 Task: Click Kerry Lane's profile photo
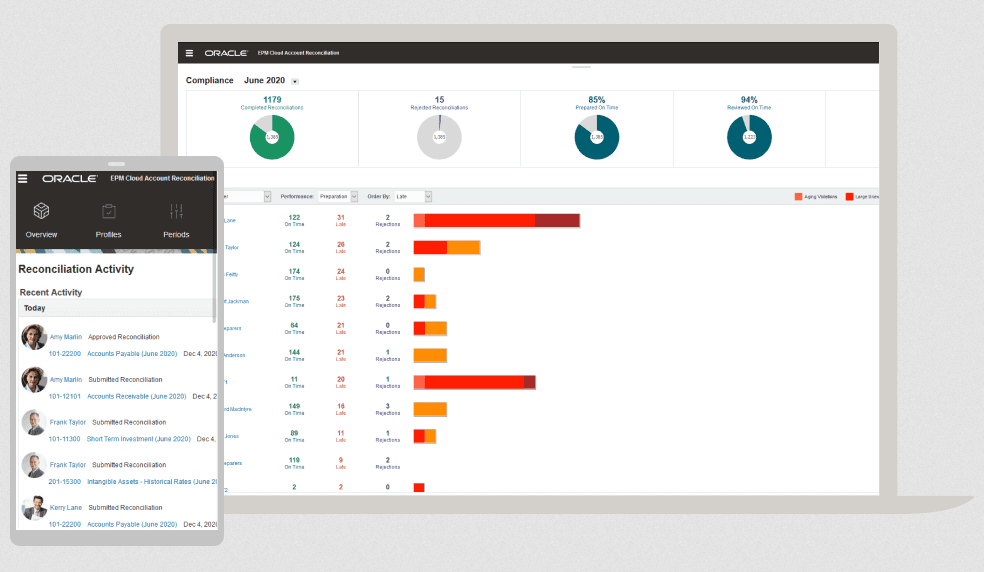point(34,508)
